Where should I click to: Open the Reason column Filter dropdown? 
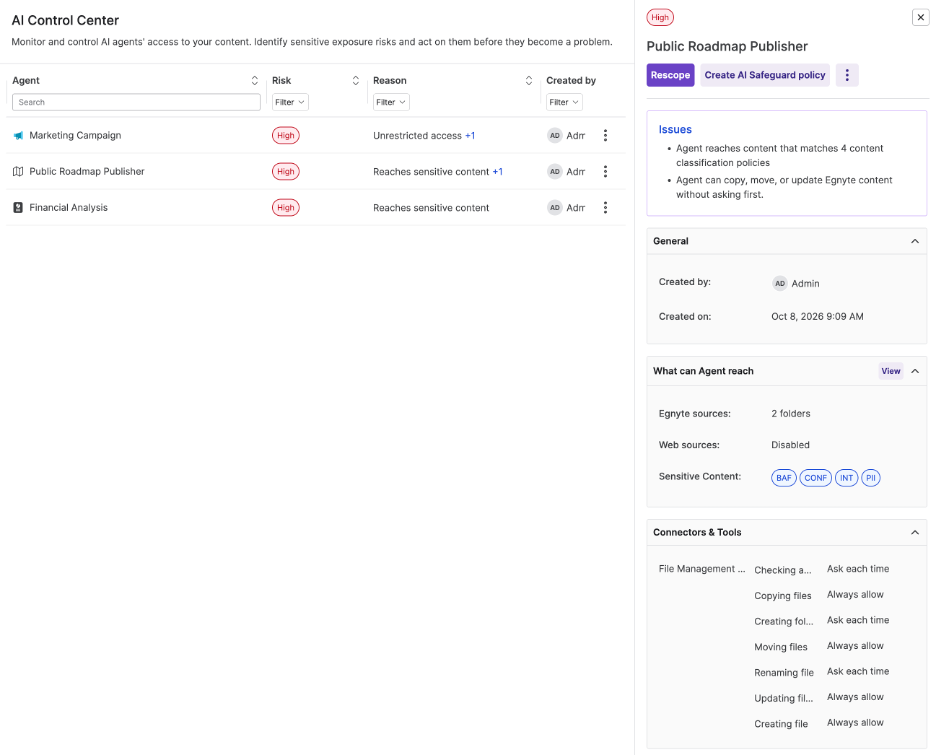click(x=391, y=102)
